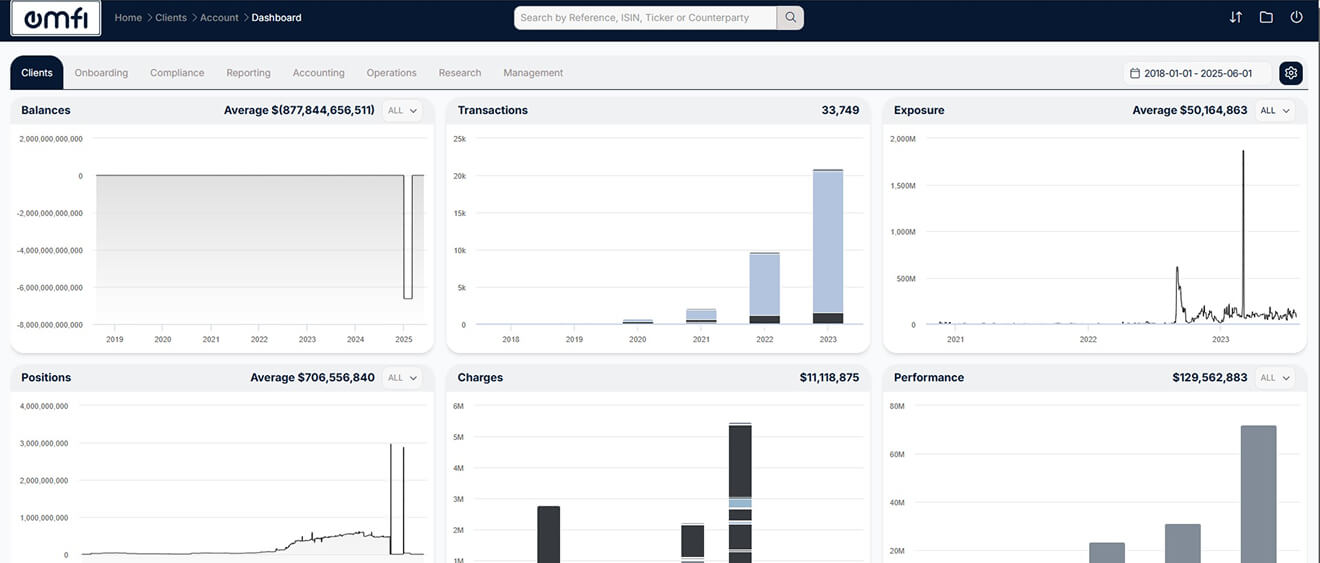Screen dimensions: 1320x563
Task: Navigate to Clients breadcrumb link
Action: click(171, 18)
